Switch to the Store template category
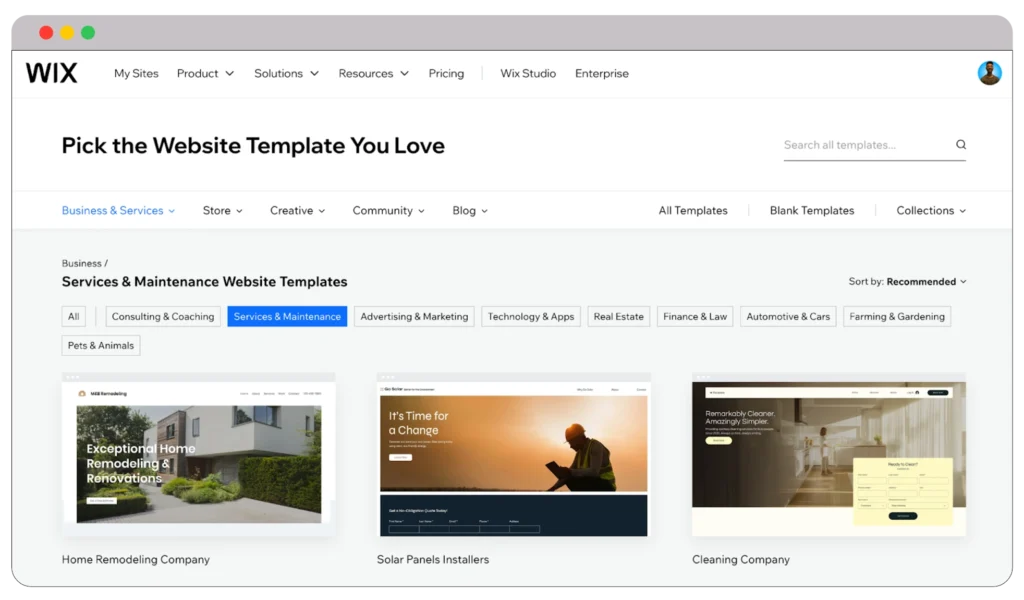The image size is (1024, 600). (x=222, y=210)
